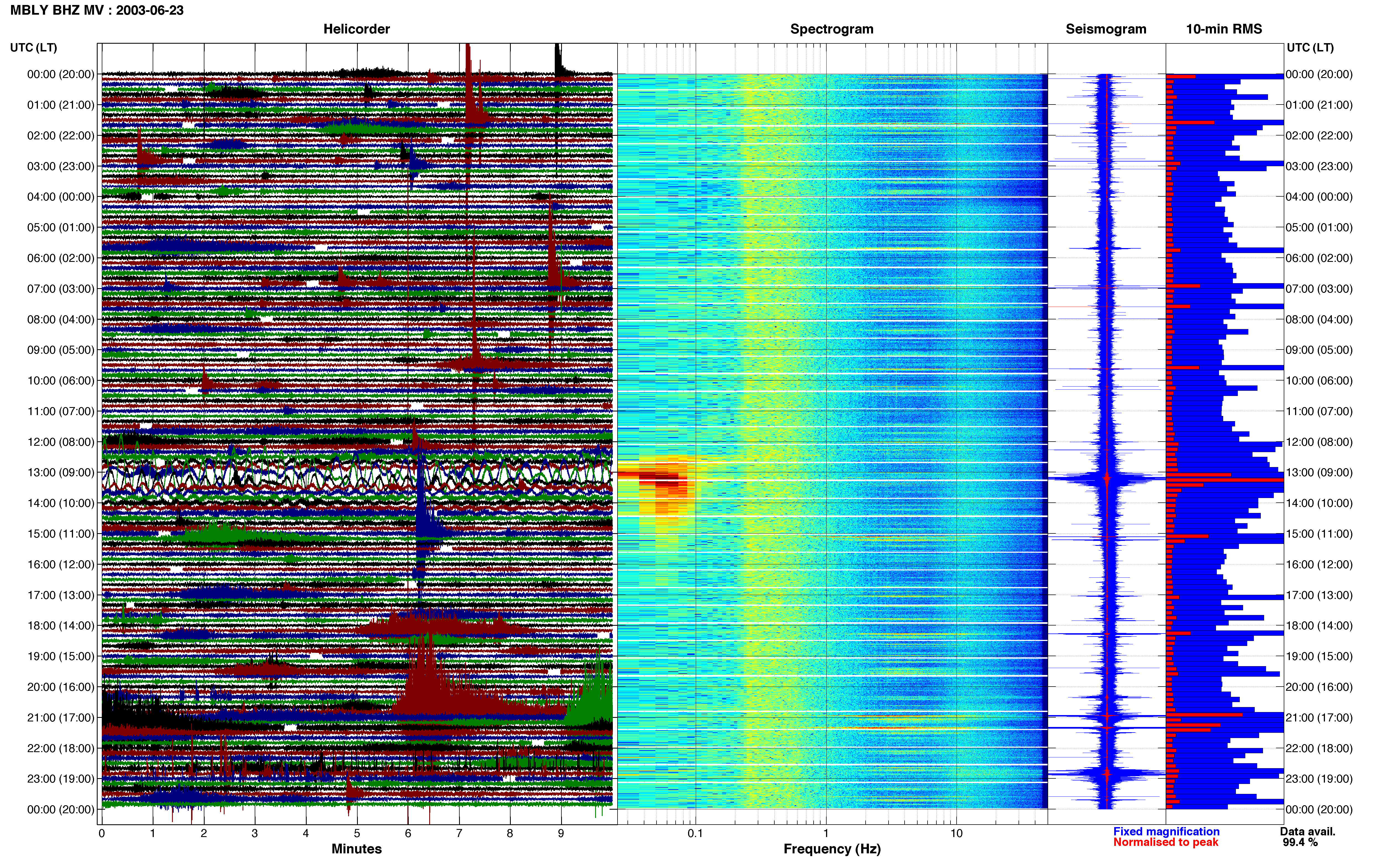
Task: Click minute tick label '9' on helicorder axis
Action: pyautogui.click(x=561, y=833)
